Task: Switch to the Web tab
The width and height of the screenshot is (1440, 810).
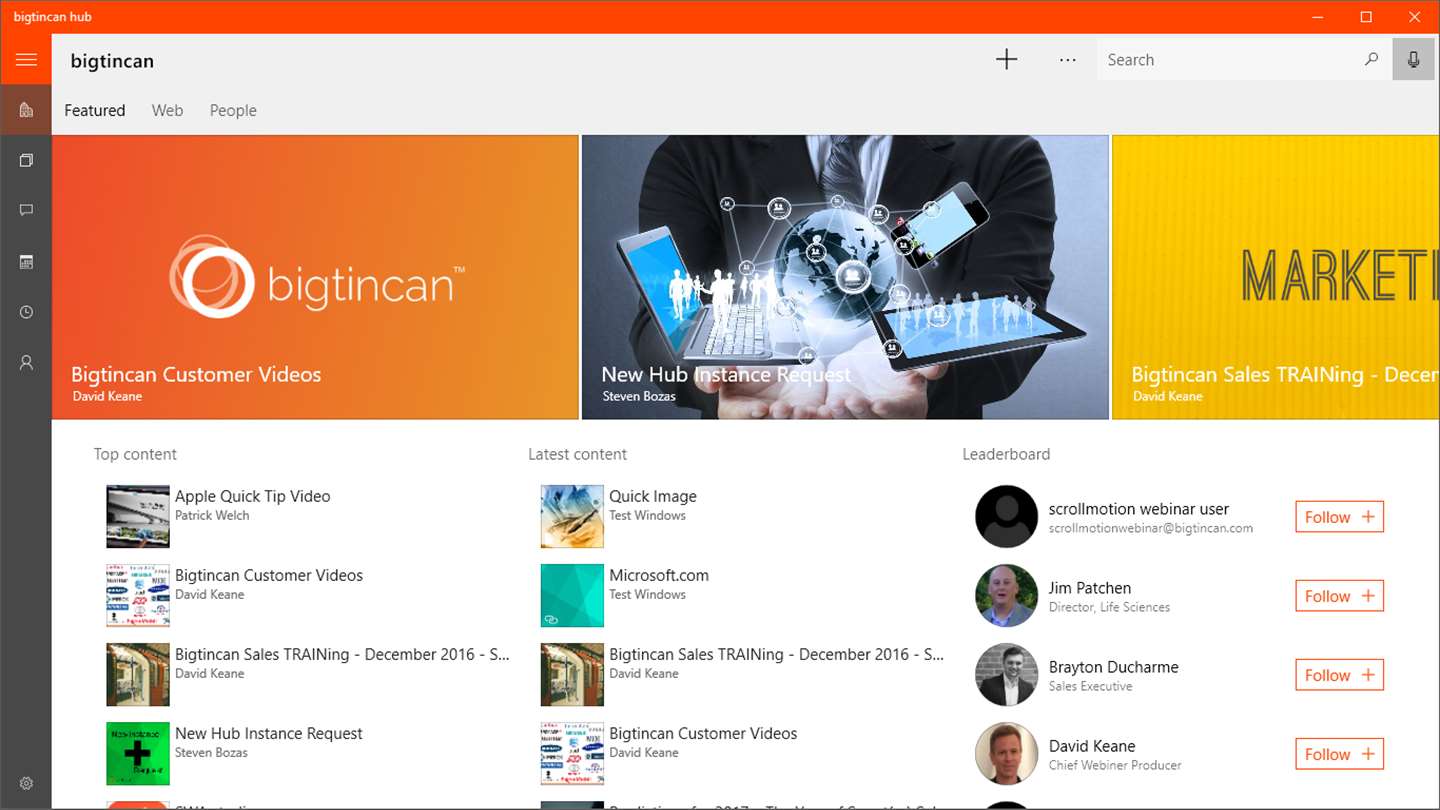Action: click(167, 111)
